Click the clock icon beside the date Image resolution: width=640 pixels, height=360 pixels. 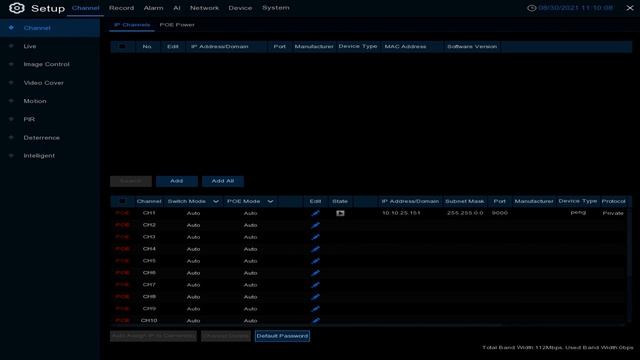click(x=531, y=8)
